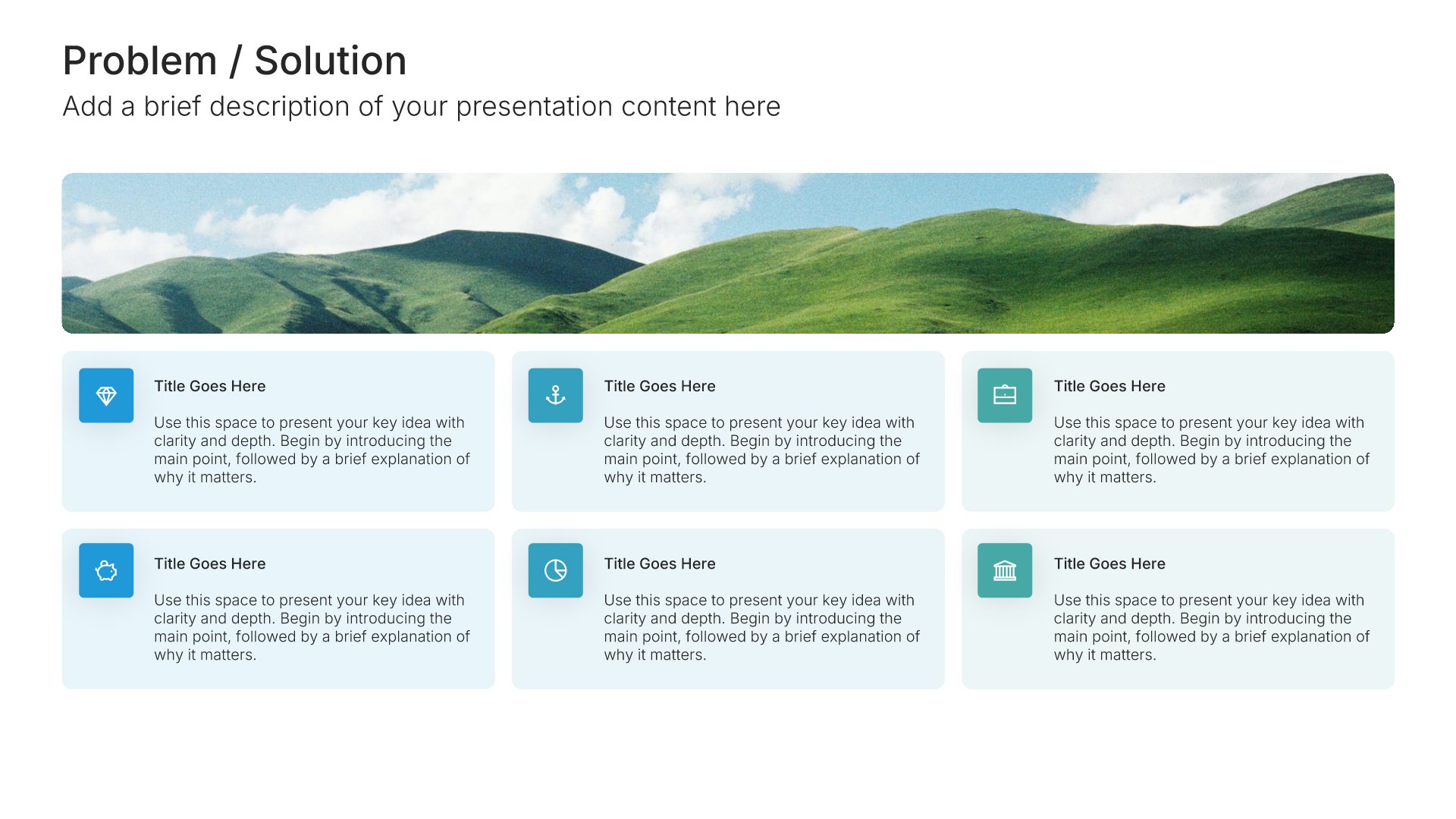Click body text in the pie chart card
Screen dimensions: 1456x819
(x=761, y=627)
